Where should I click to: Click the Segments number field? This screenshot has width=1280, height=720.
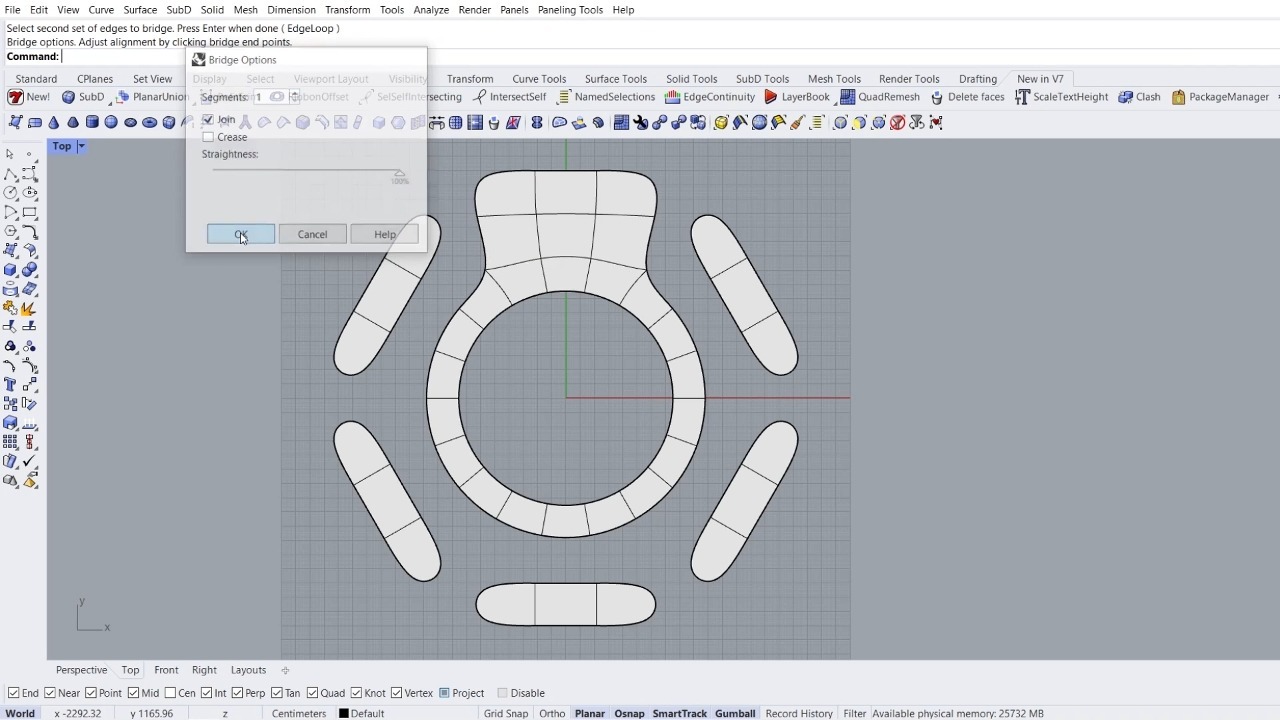(270, 97)
